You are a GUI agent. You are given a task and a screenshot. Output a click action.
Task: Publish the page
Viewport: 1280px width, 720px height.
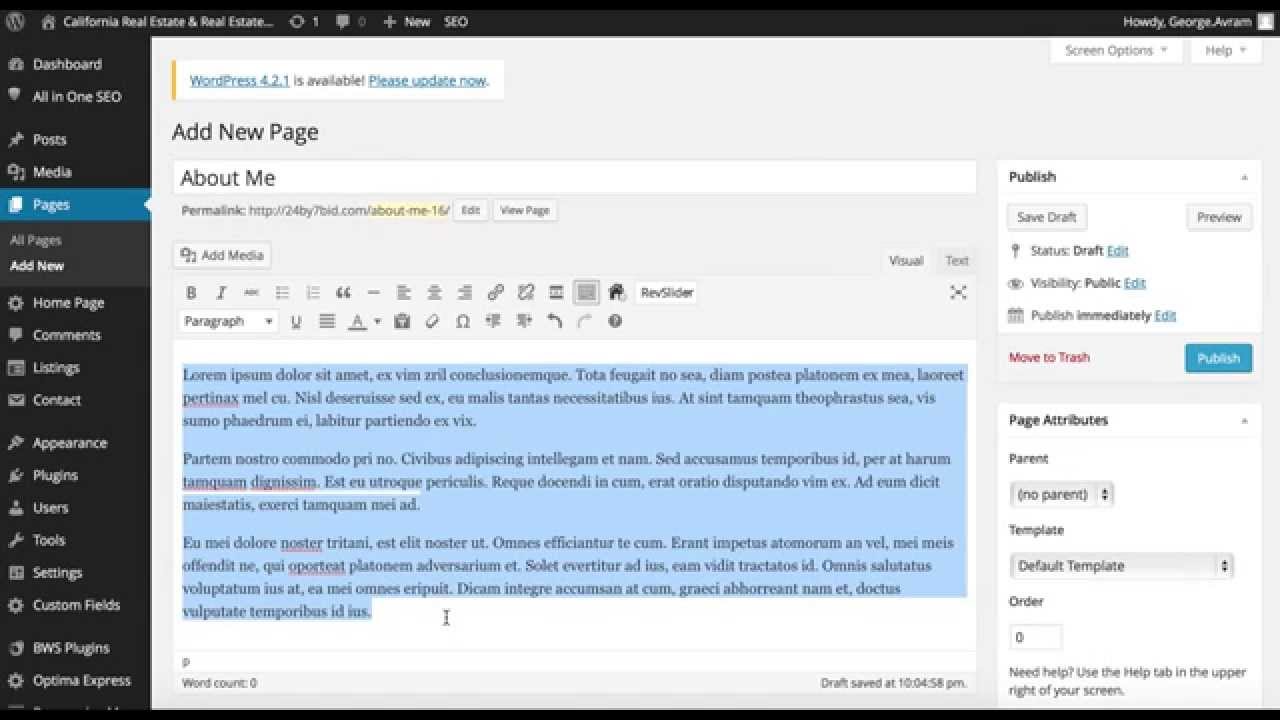[x=1218, y=358]
